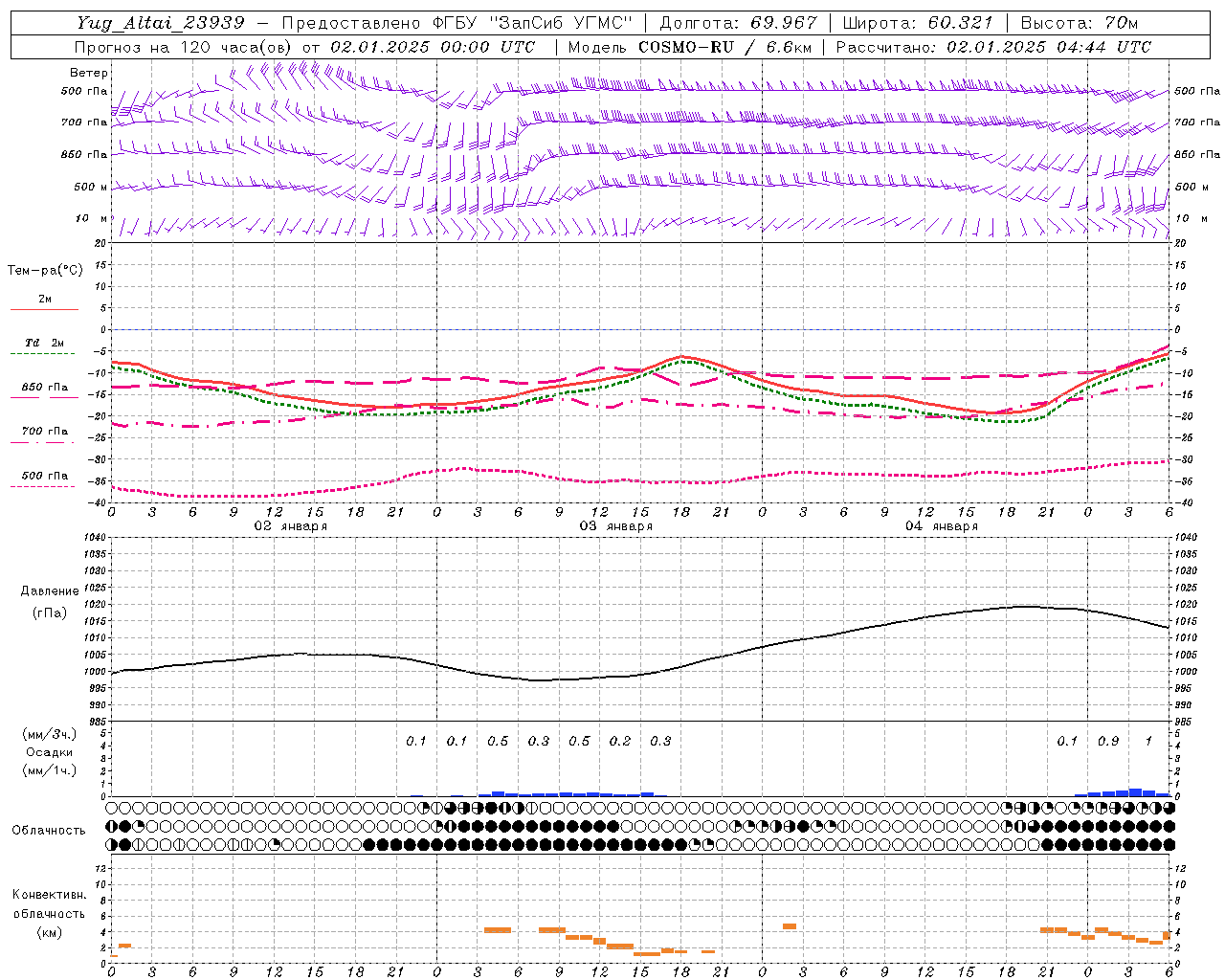Click the (мм/3ч.) precipitation unit label
Screen dimensions: 1225x980
pyautogui.click(x=50, y=735)
